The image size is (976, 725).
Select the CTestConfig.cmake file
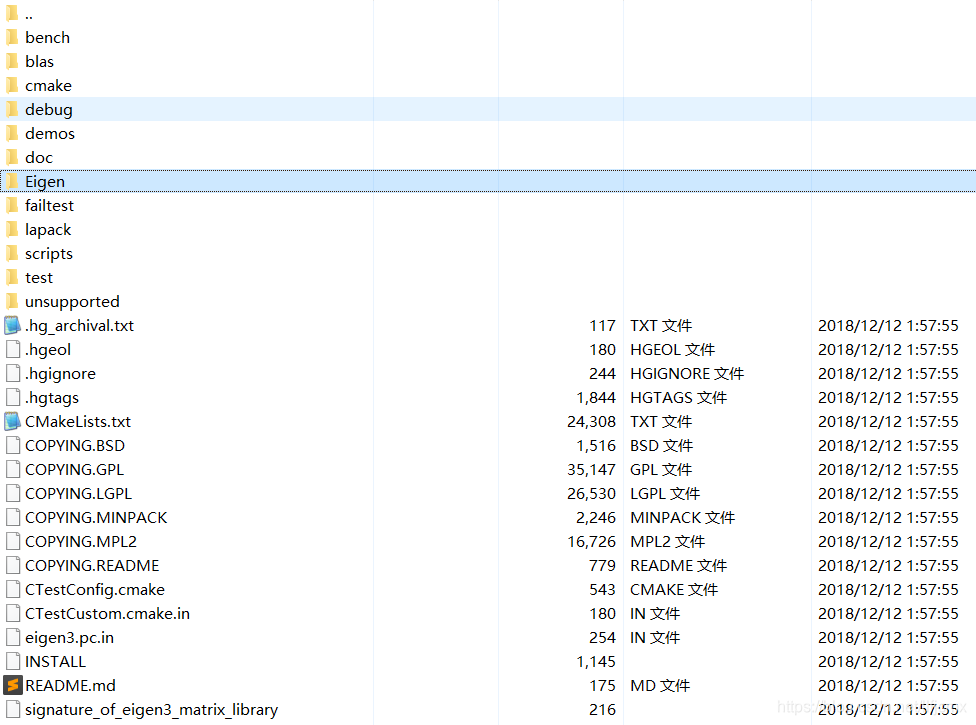95,589
